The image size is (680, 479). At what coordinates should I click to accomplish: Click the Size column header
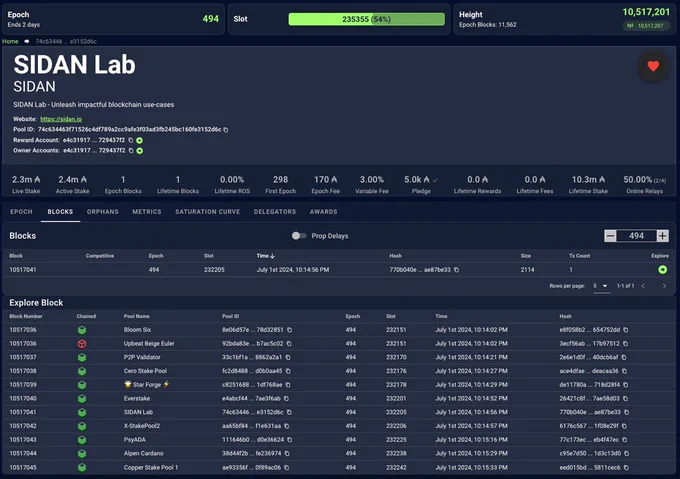click(526, 256)
